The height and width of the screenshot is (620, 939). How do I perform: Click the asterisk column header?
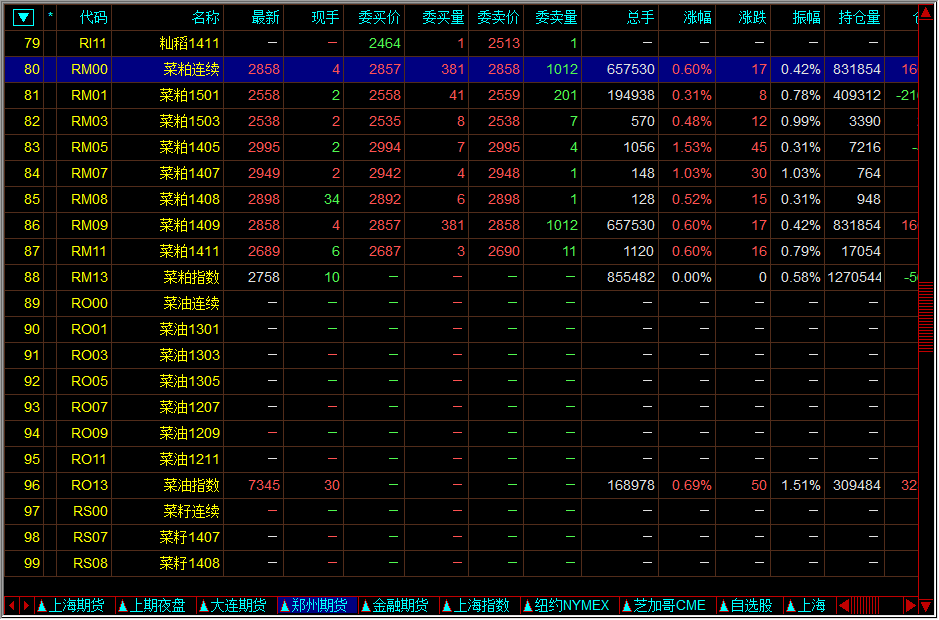coord(51,17)
